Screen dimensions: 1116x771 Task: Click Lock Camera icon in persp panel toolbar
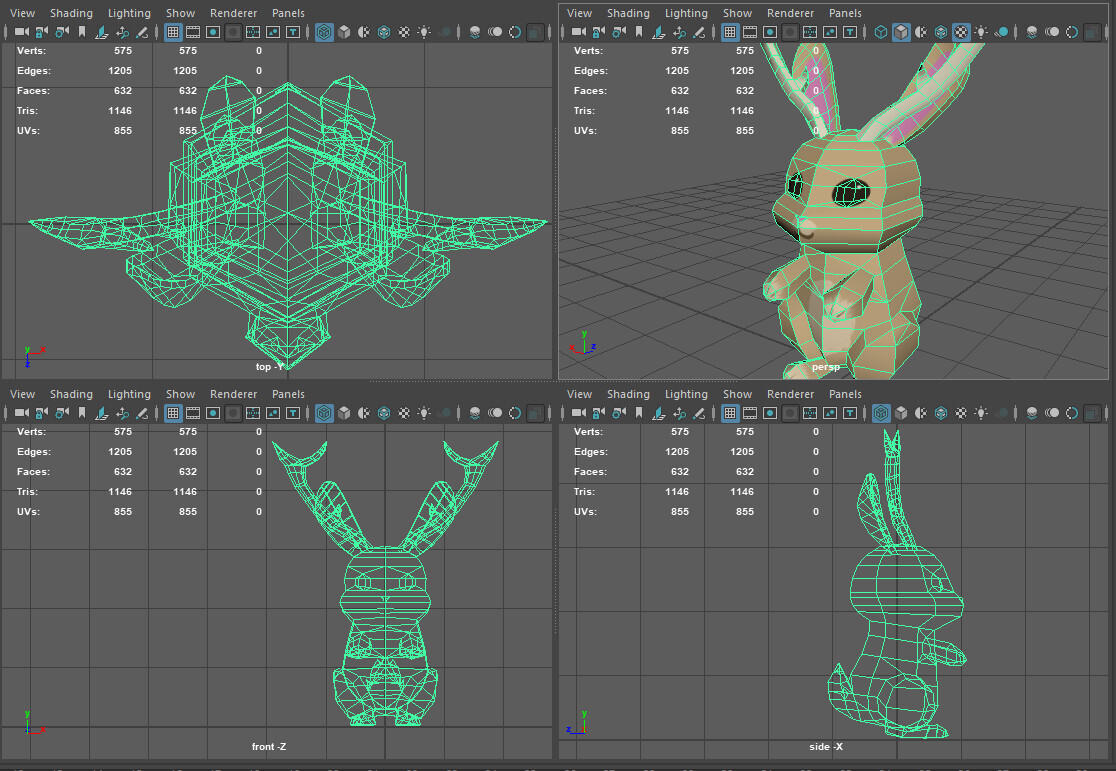tap(599, 32)
